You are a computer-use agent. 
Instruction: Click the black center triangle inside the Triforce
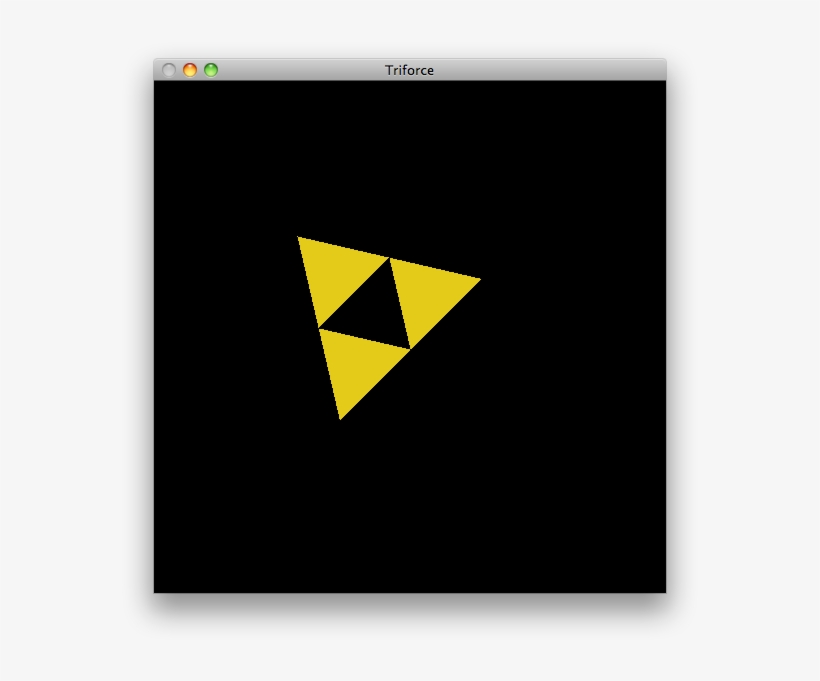click(x=372, y=312)
